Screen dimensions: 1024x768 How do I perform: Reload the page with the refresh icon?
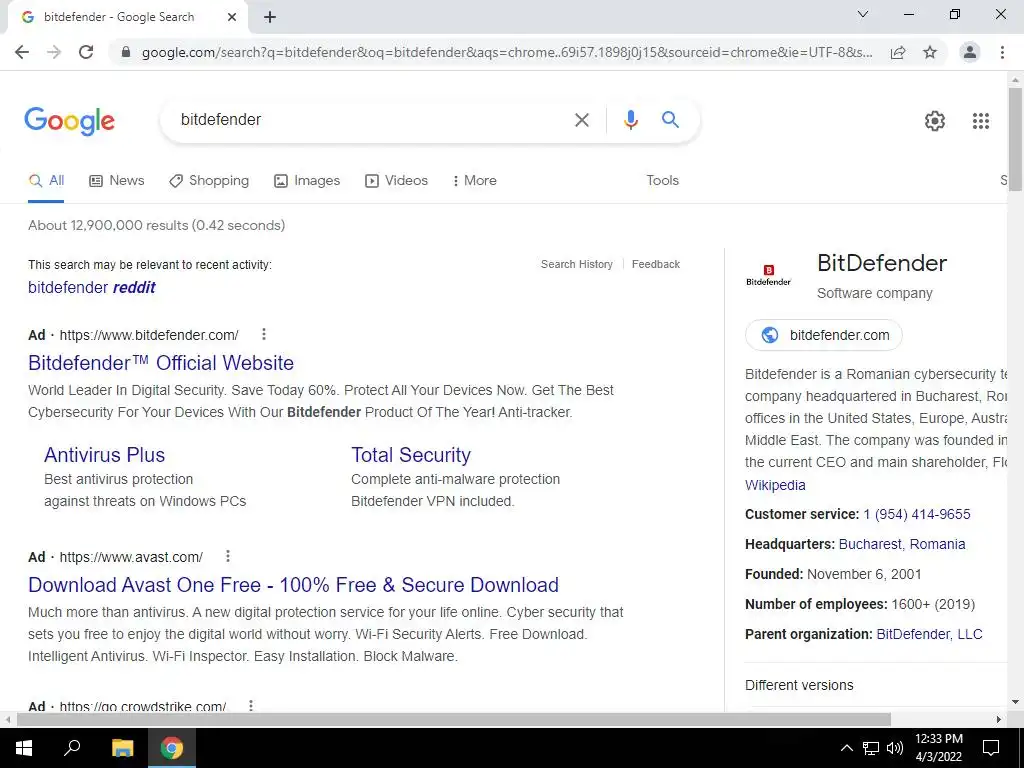[86, 52]
